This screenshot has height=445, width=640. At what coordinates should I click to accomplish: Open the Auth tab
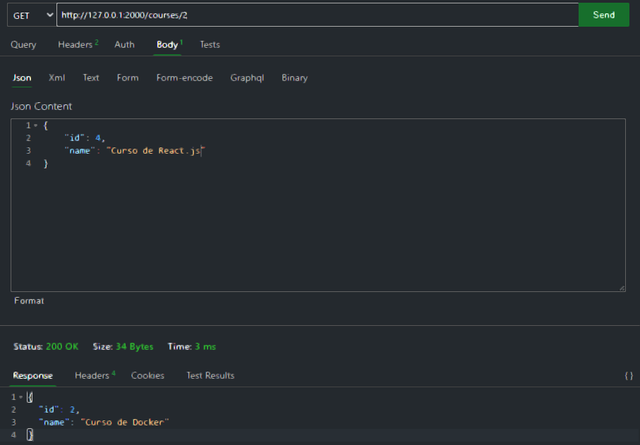point(124,44)
